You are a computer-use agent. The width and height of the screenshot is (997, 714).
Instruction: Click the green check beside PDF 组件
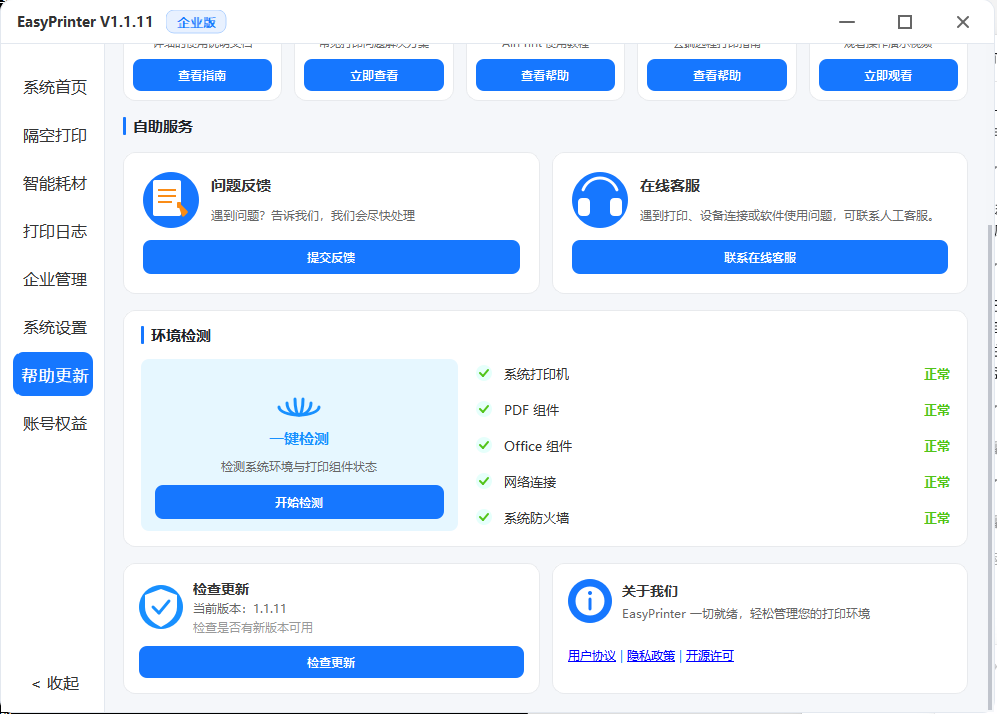tap(484, 409)
